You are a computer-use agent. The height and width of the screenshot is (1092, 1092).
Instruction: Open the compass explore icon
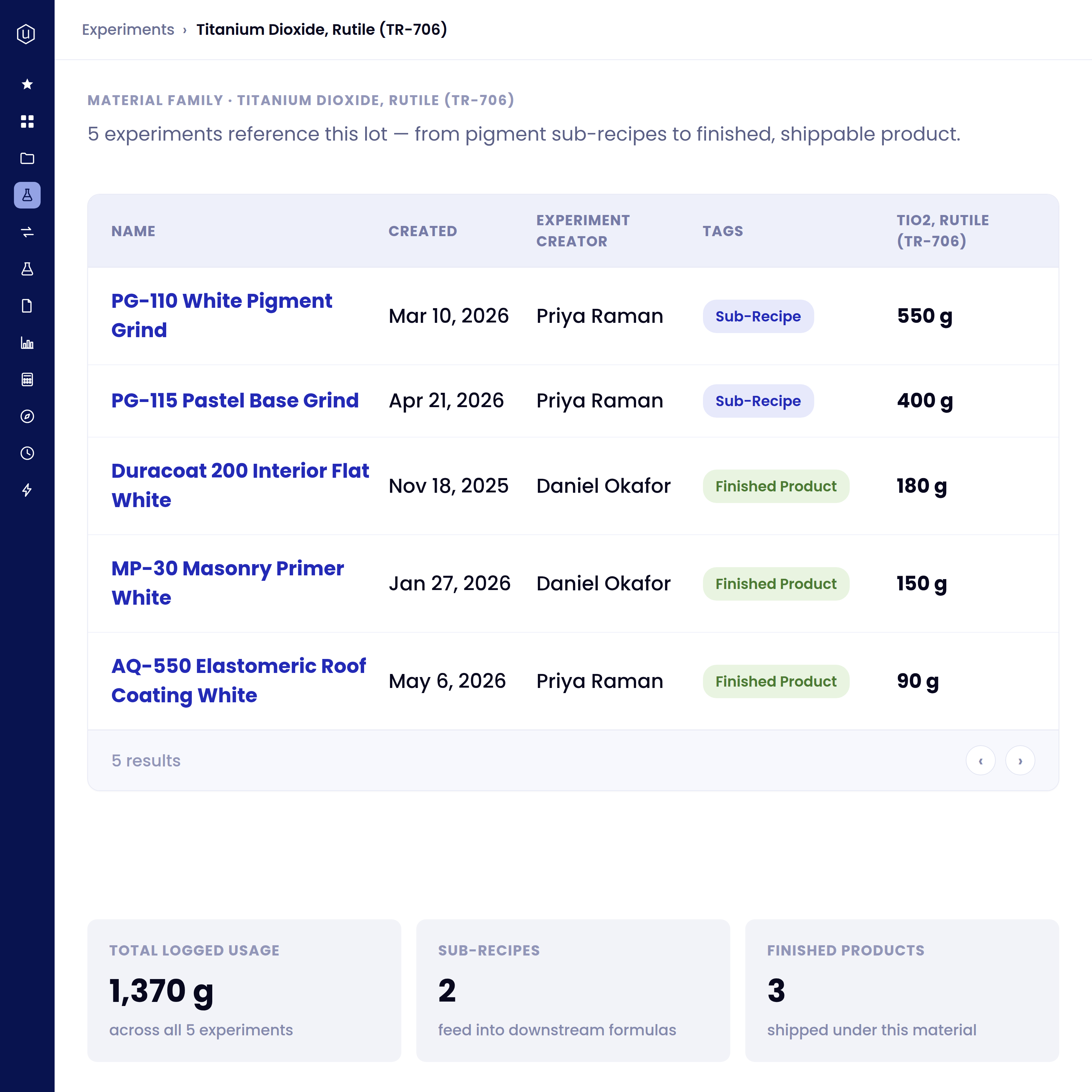point(27,417)
